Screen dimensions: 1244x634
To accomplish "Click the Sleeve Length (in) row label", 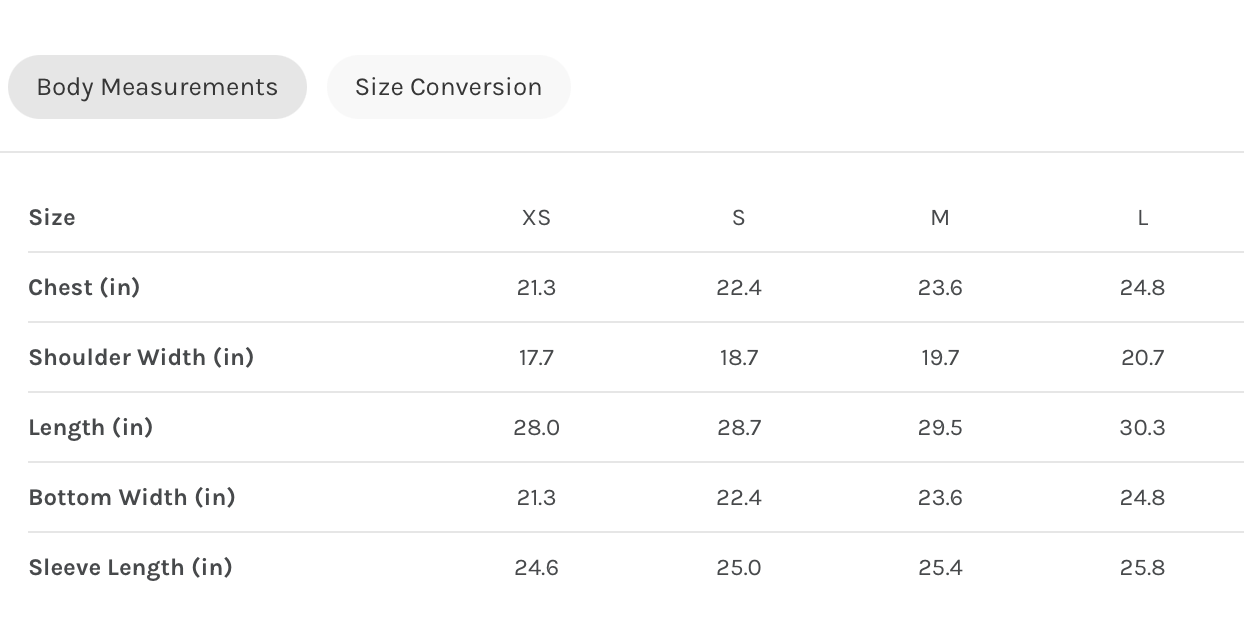I will (130, 568).
